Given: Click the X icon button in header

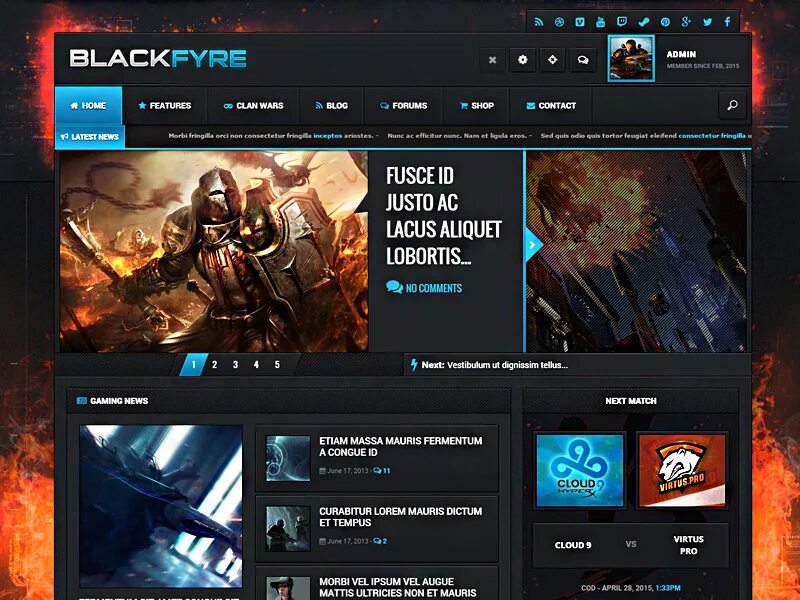Looking at the screenshot, I should pos(492,60).
